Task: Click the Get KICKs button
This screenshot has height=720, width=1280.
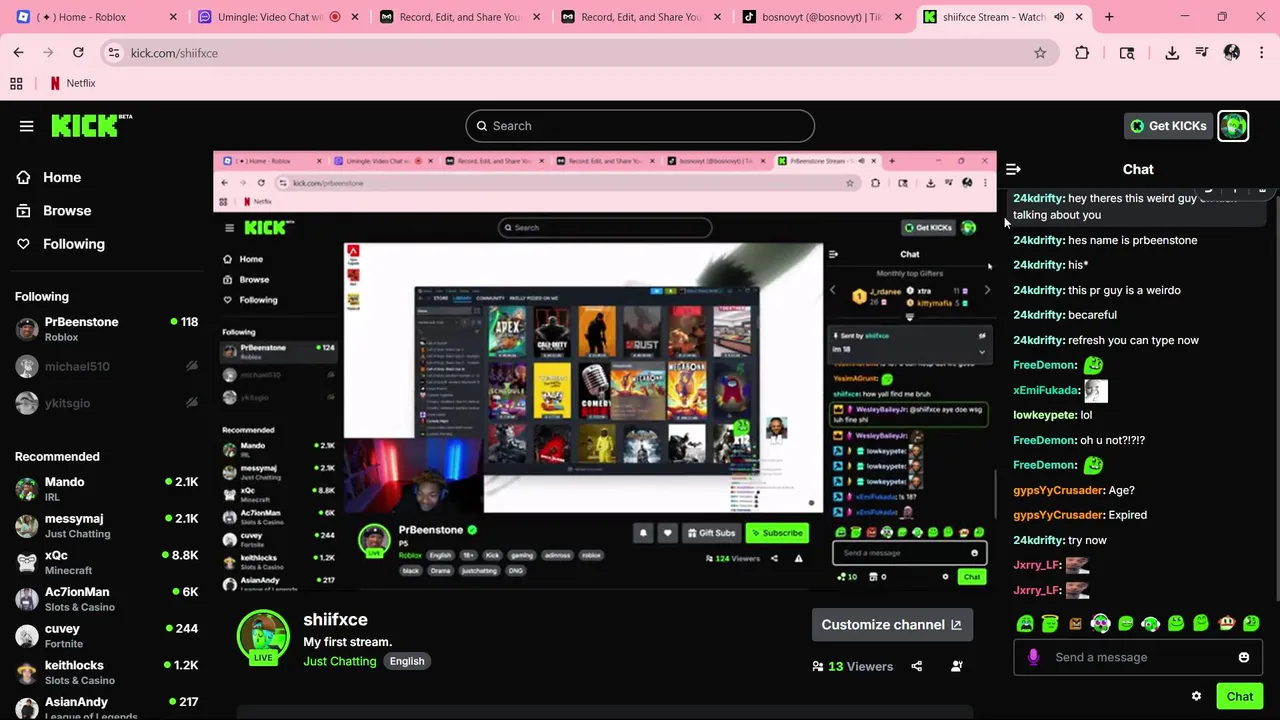Action: click(1168, 126)
